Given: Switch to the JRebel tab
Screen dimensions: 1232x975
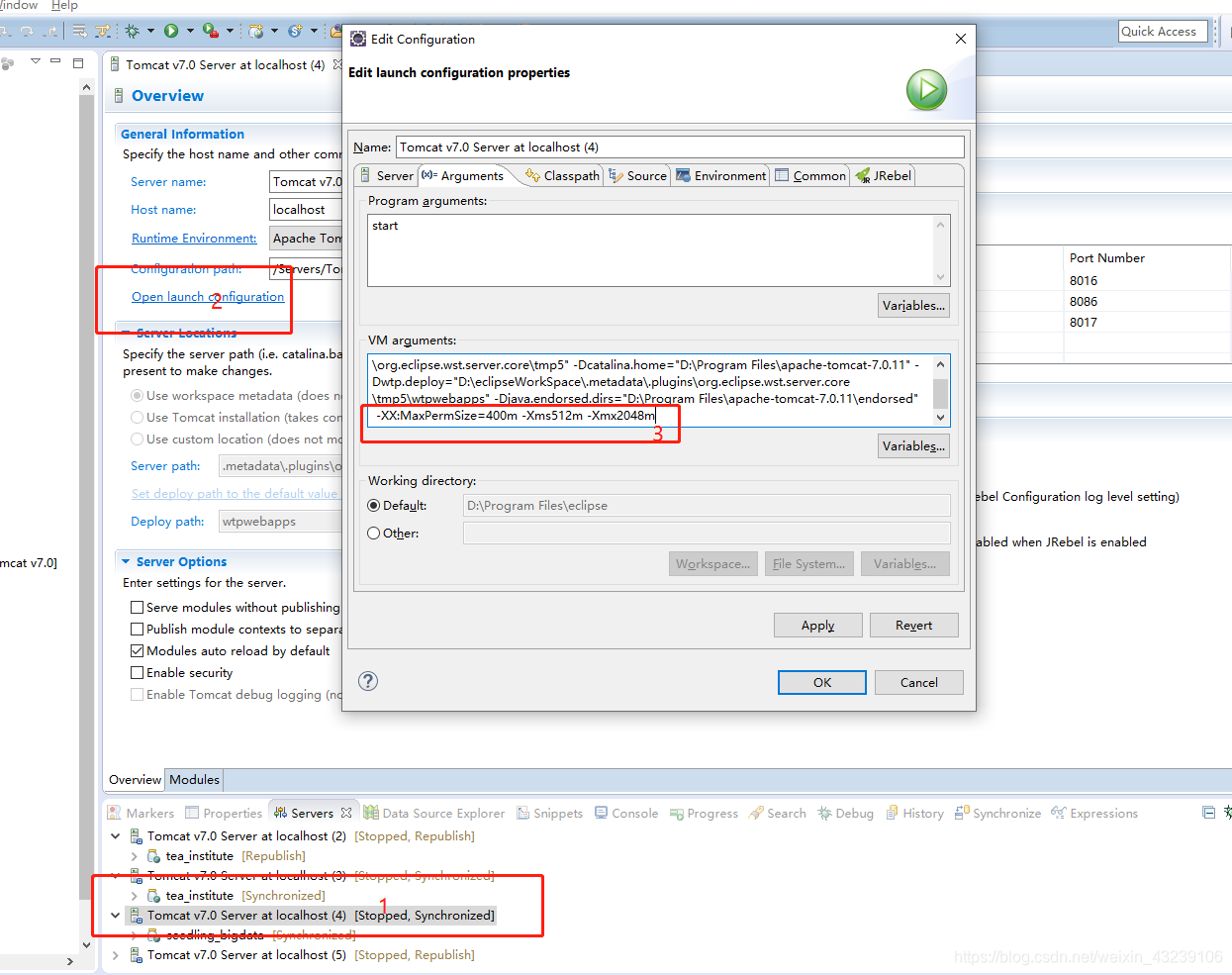Looking at the screenshot, I should coord(883,175).
